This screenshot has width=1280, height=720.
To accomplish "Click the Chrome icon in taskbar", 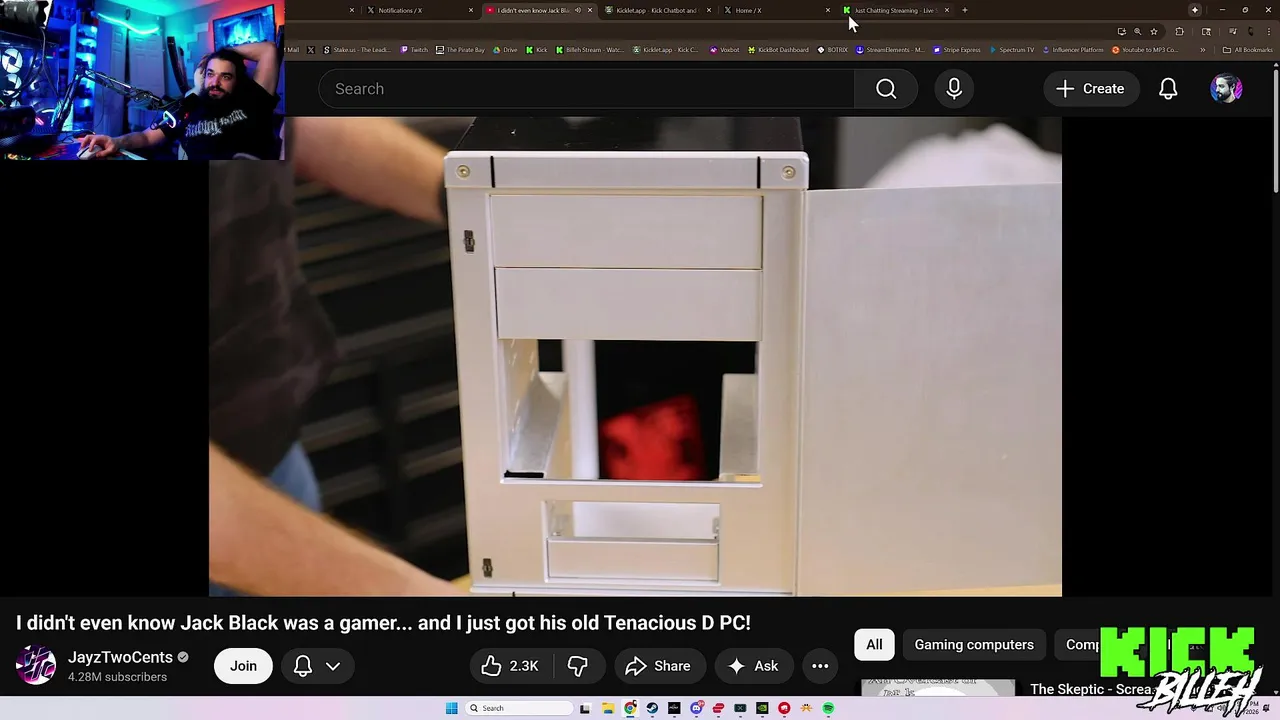I will pyautogui.click(x=630, y=708).
